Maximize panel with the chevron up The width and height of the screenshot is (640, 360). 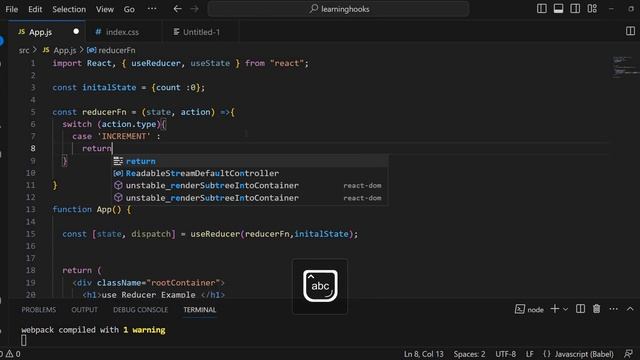click(x=630, y=309)
